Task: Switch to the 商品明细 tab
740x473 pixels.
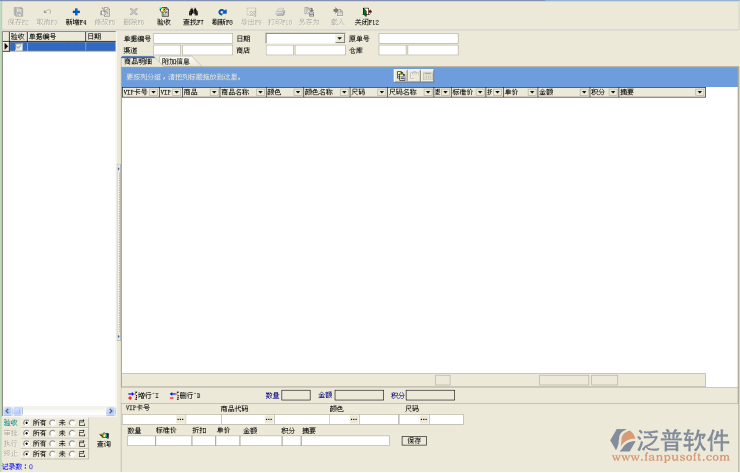Action: [138, 62]
